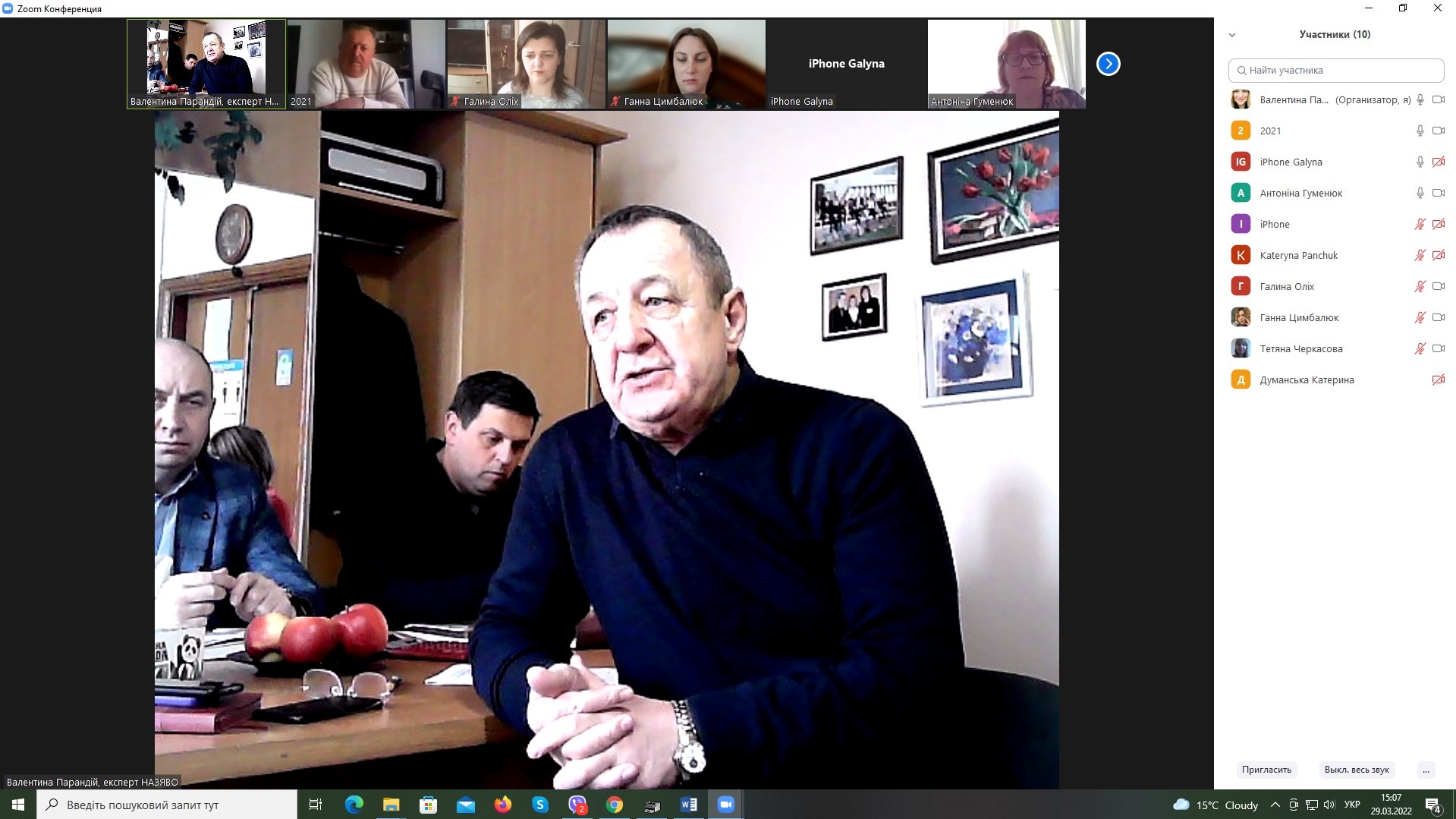Invite participants with the Пригласить button

tap(1266, 770)
